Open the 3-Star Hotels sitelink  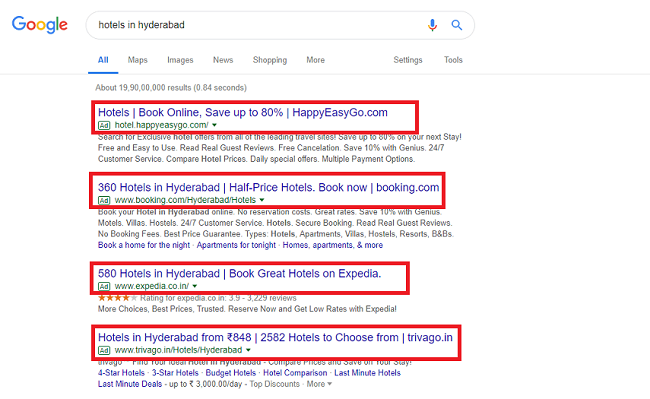[x=175, y=373]
